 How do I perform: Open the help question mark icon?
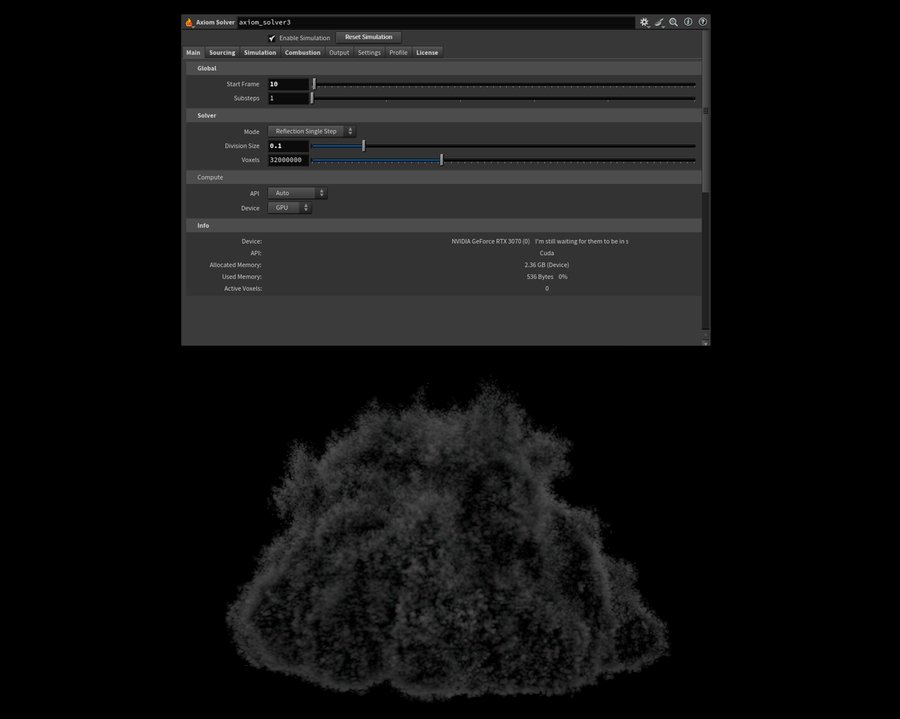pos(703,22)
